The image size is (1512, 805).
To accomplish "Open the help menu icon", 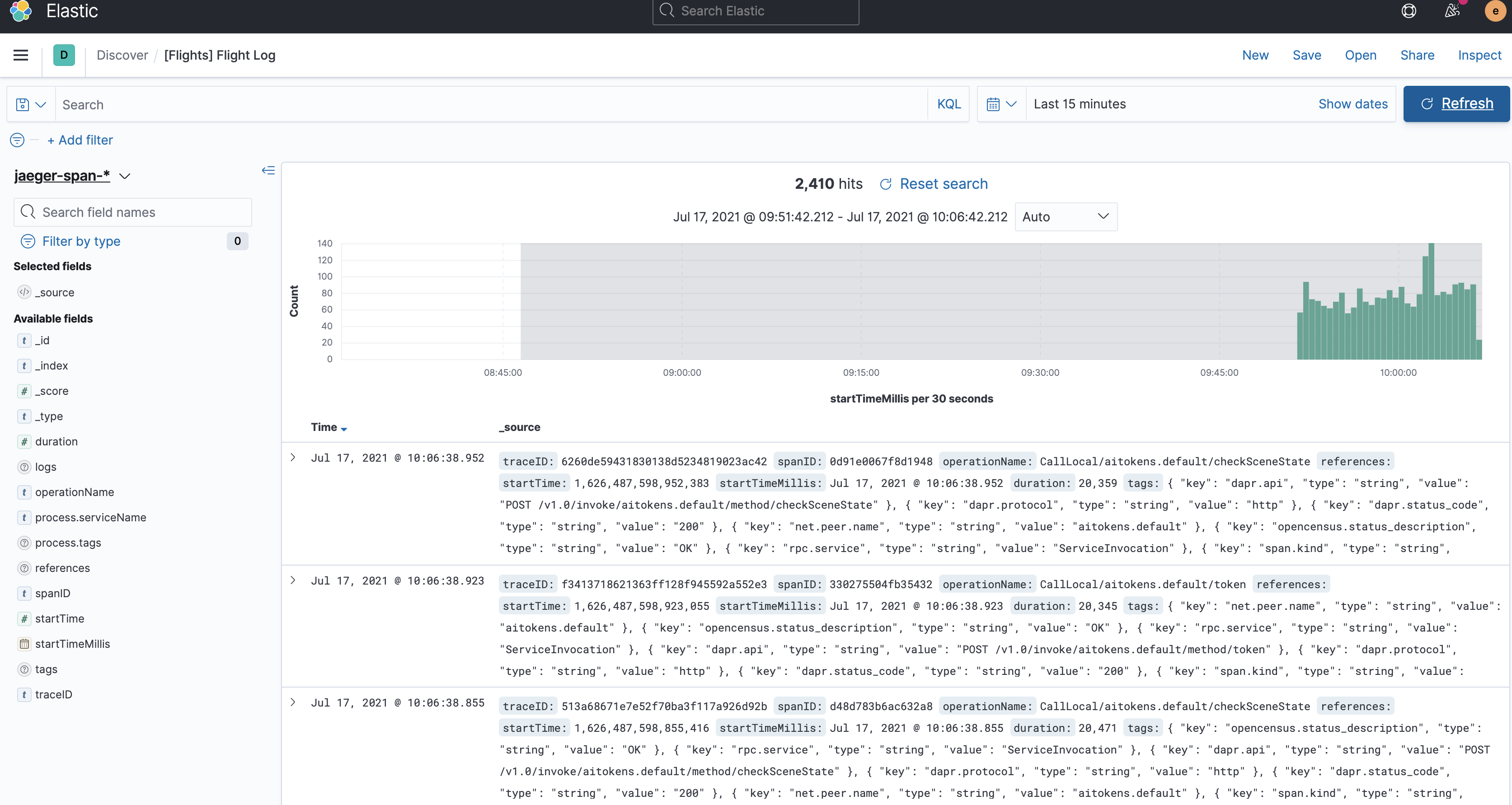I will 1409,11.
